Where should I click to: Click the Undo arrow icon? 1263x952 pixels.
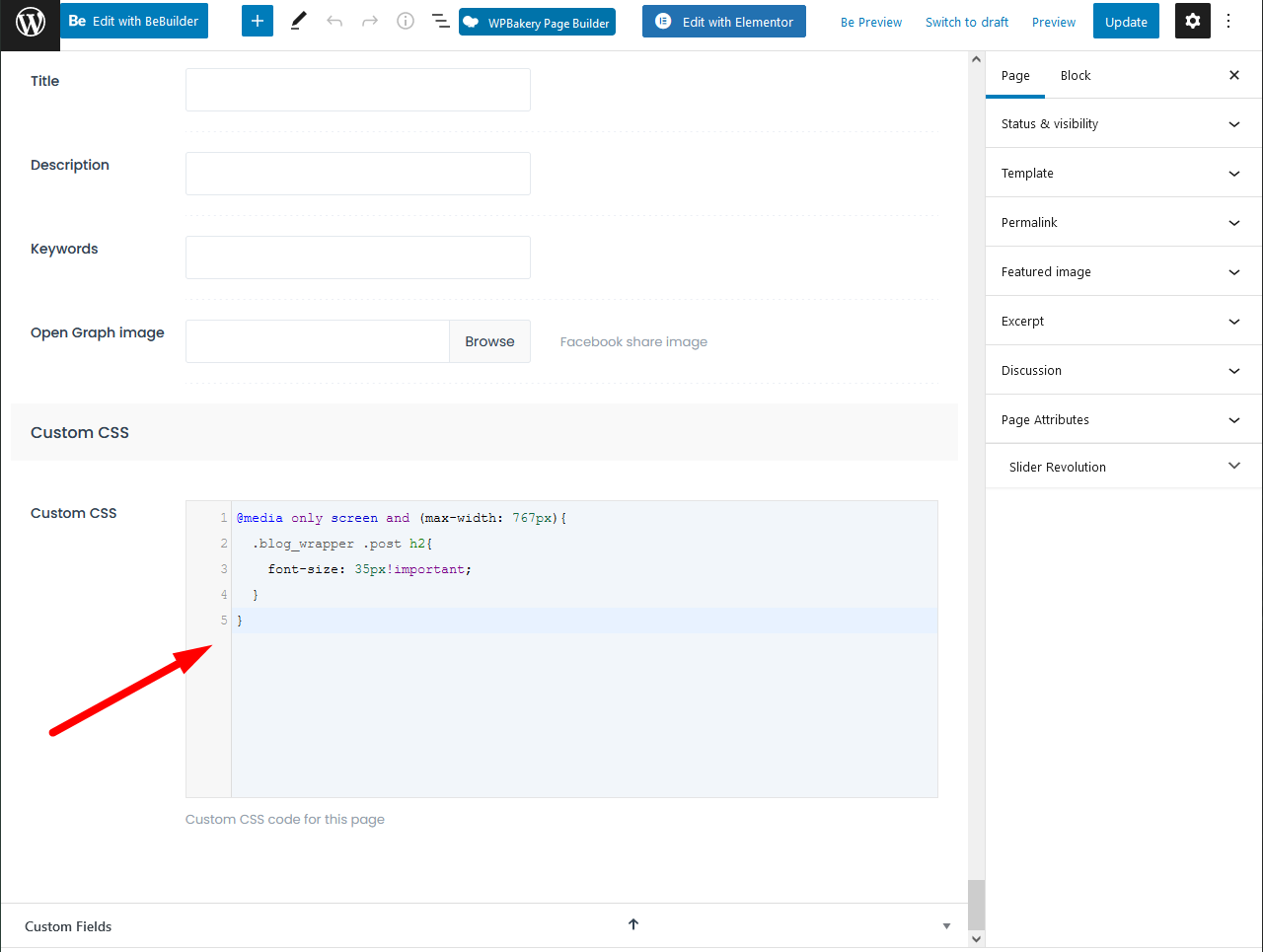[x=334, y=21]
